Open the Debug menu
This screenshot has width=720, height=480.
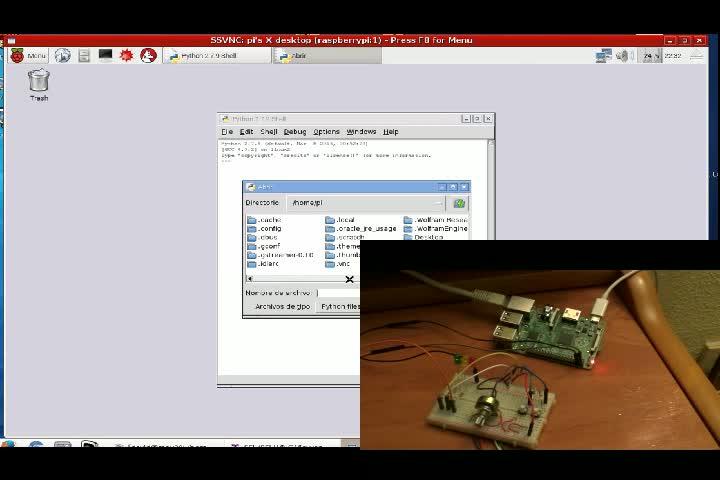pos(295,132)
